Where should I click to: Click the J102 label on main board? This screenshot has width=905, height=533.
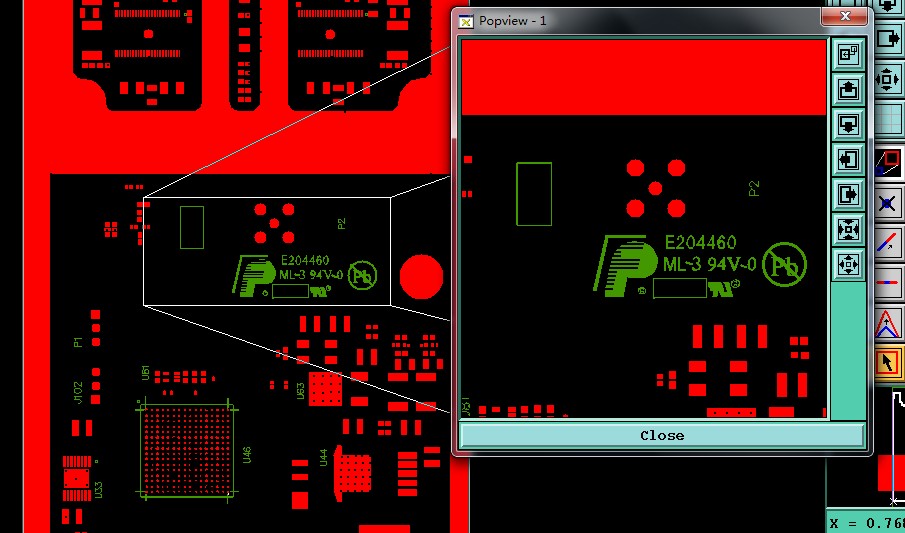pos(77,393)
